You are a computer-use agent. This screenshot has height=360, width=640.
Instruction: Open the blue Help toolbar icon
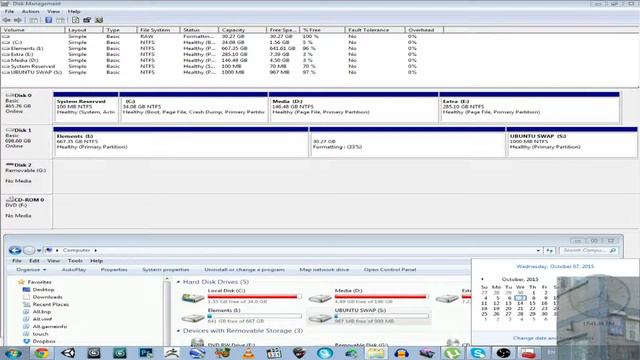(49, 20)
